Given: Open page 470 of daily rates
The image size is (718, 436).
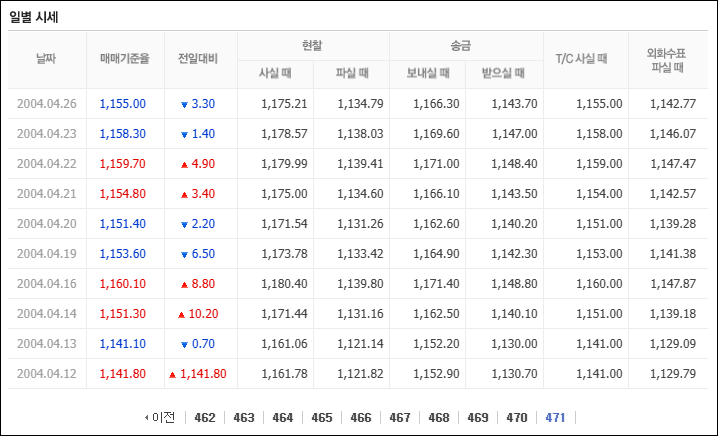Looking at the screenshot, I should 517,418.
